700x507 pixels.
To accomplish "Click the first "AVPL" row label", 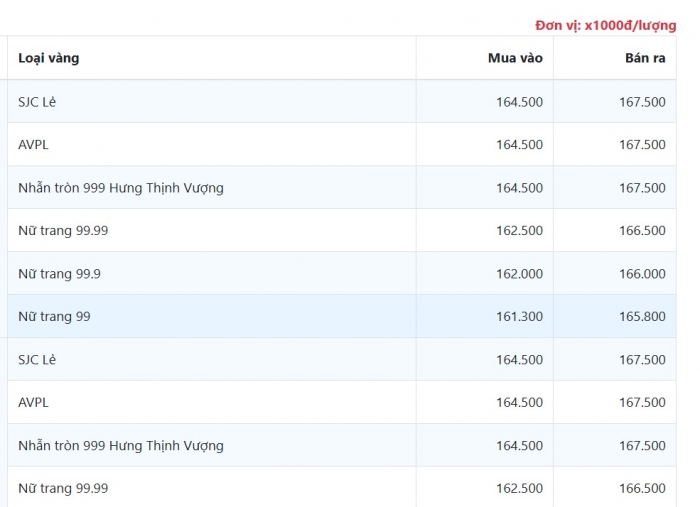I will tap(33, 144).
